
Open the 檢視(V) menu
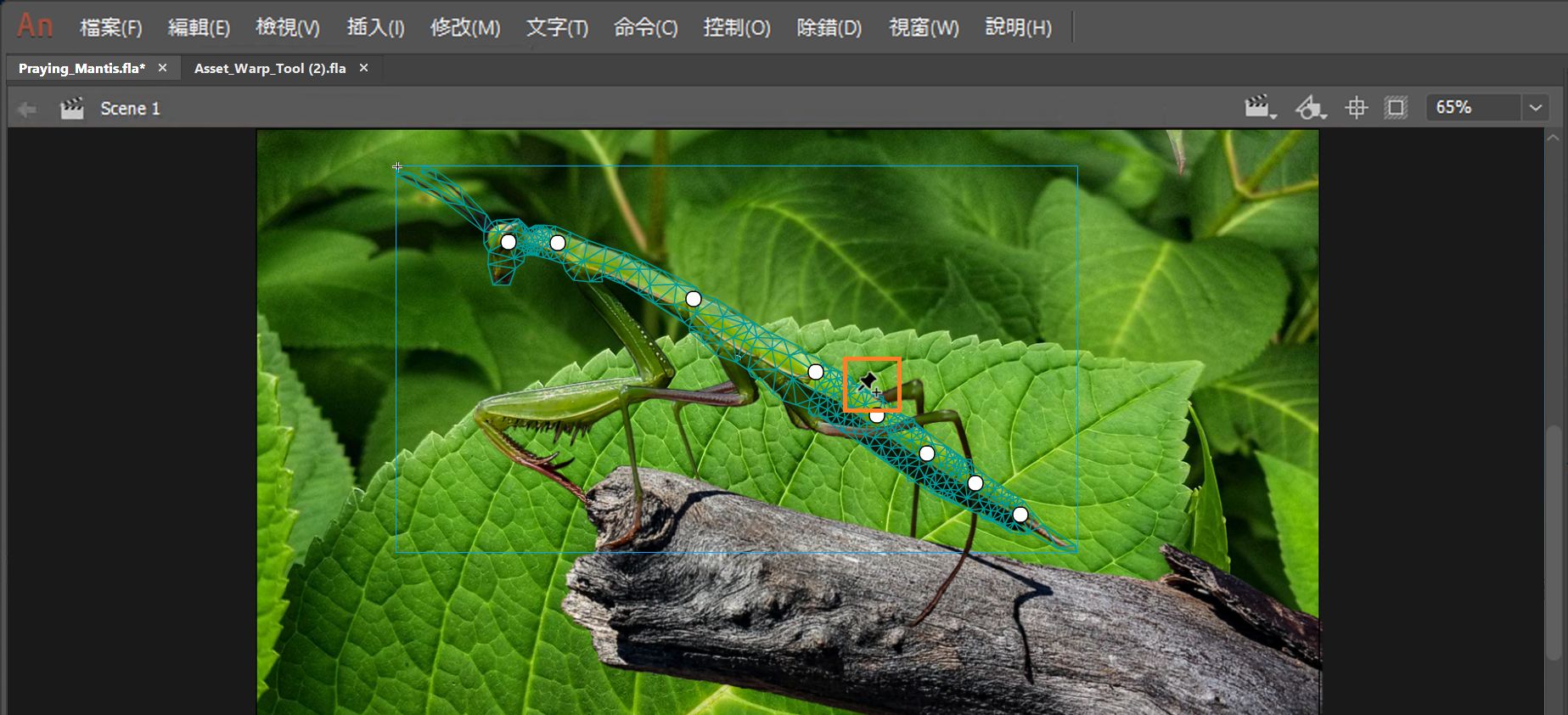click(x=288, y=28)
